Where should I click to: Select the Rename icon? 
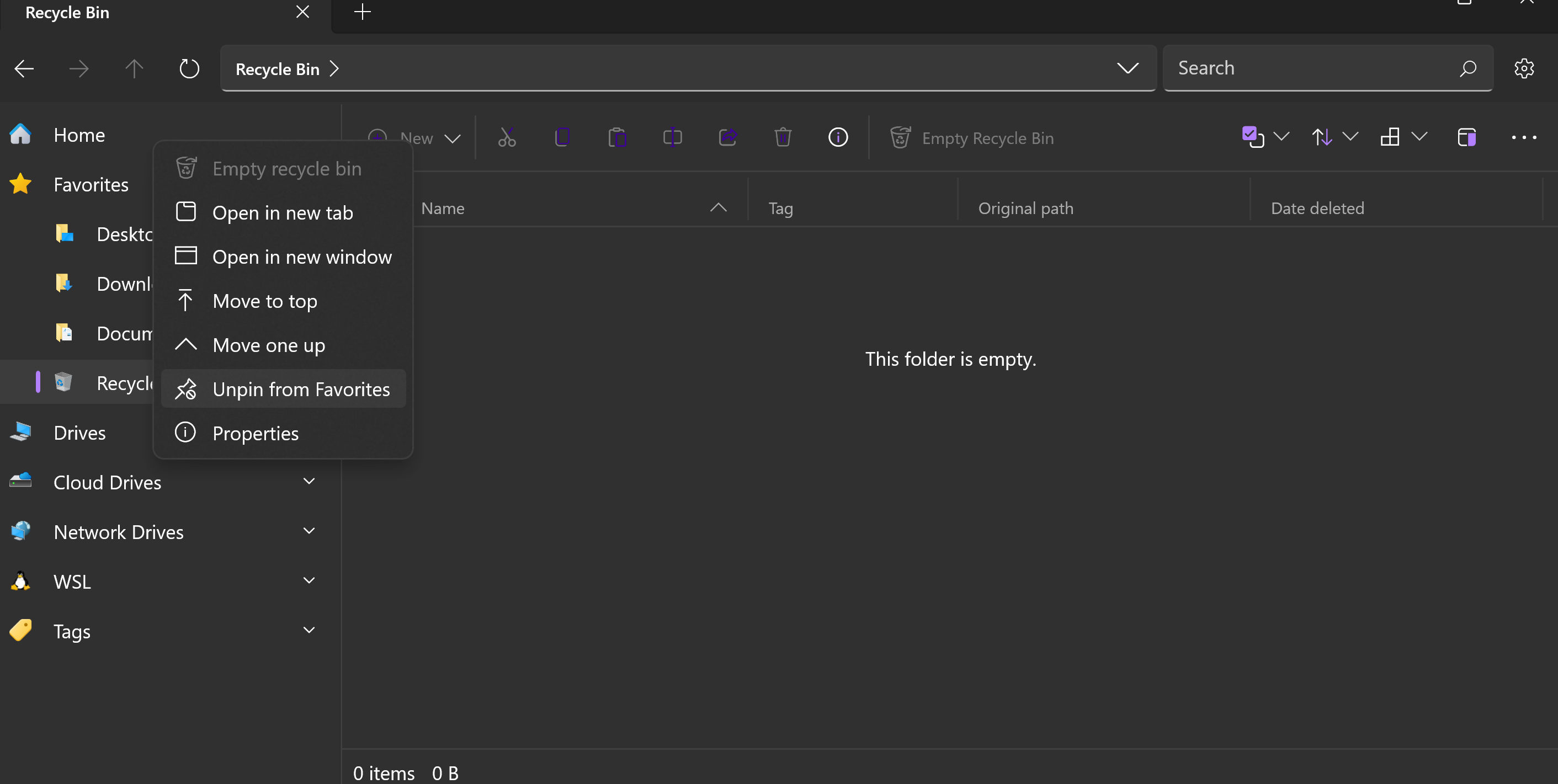672,137
